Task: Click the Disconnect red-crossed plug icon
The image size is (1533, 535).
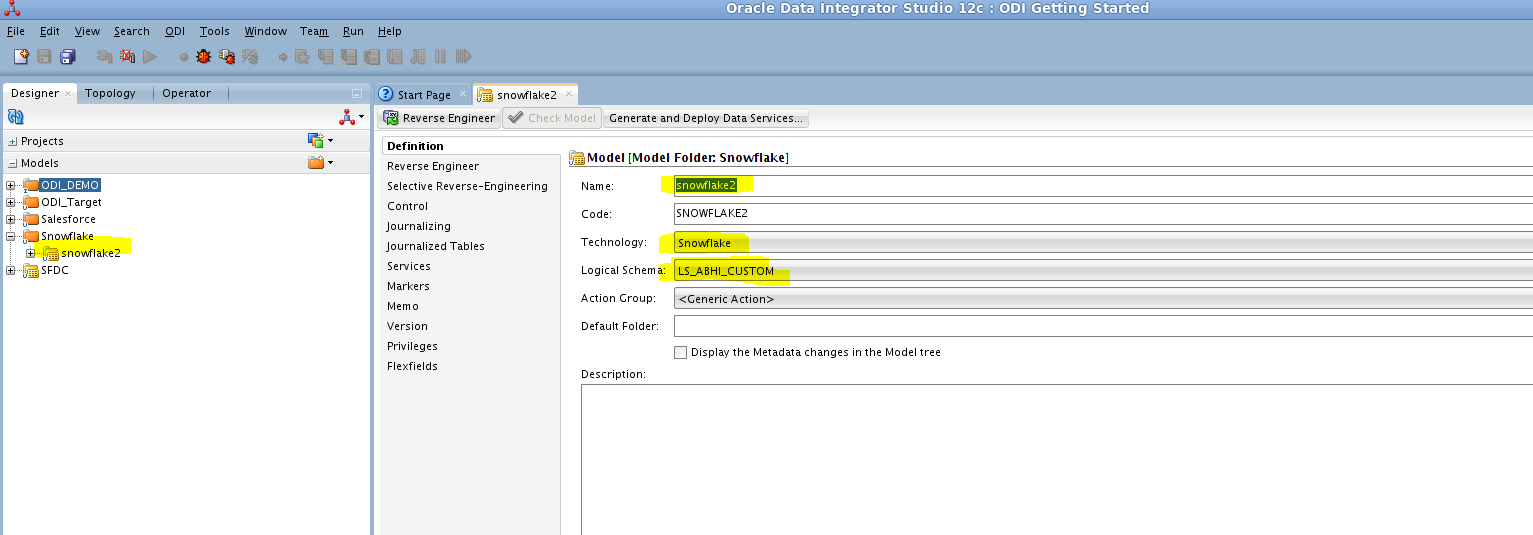Action: pyautogui.click(x=127, y=57)
